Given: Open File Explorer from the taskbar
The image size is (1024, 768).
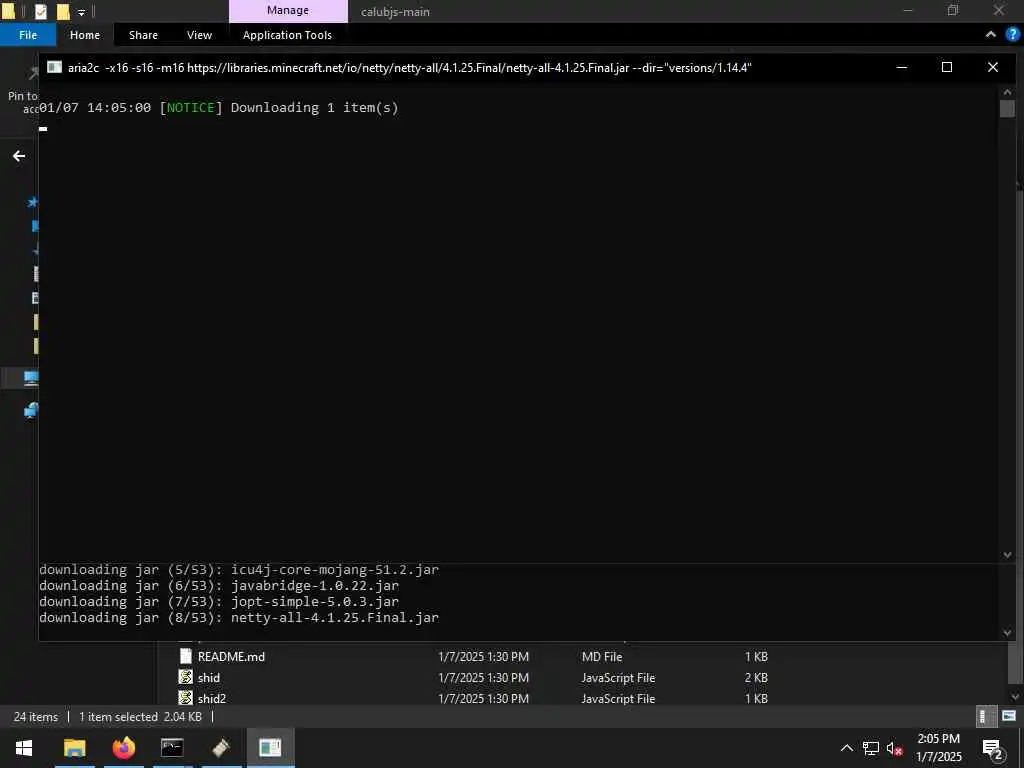Looking at the screenshot, I should (x=74, y=748).
